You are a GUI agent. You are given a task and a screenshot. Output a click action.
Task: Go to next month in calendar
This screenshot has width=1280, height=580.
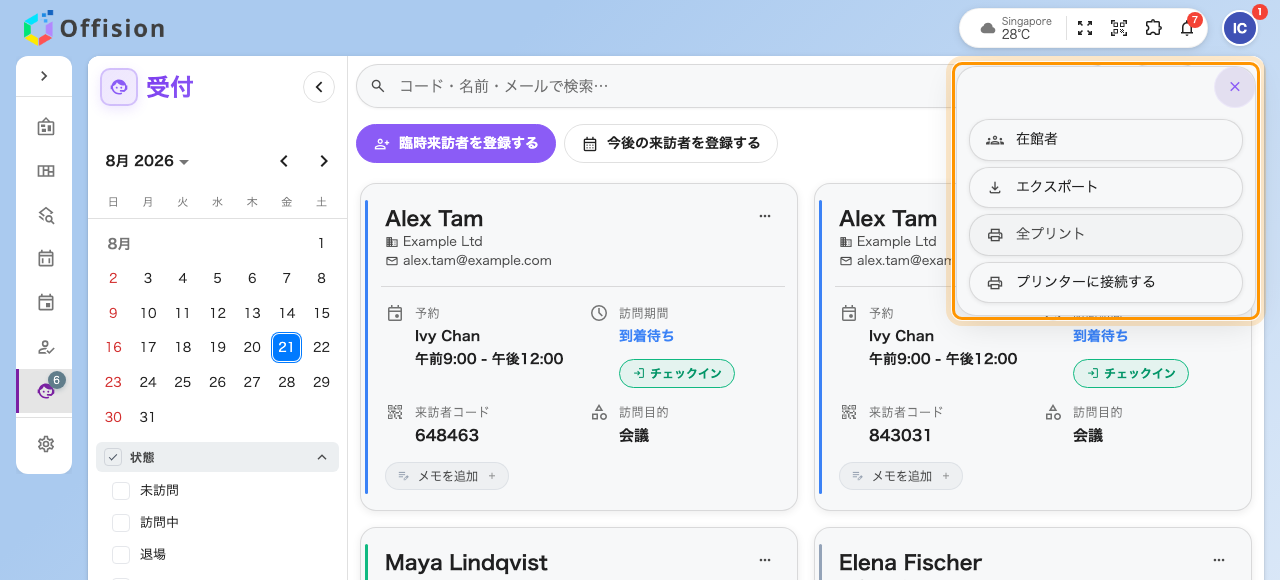click(x=323, y=161)
